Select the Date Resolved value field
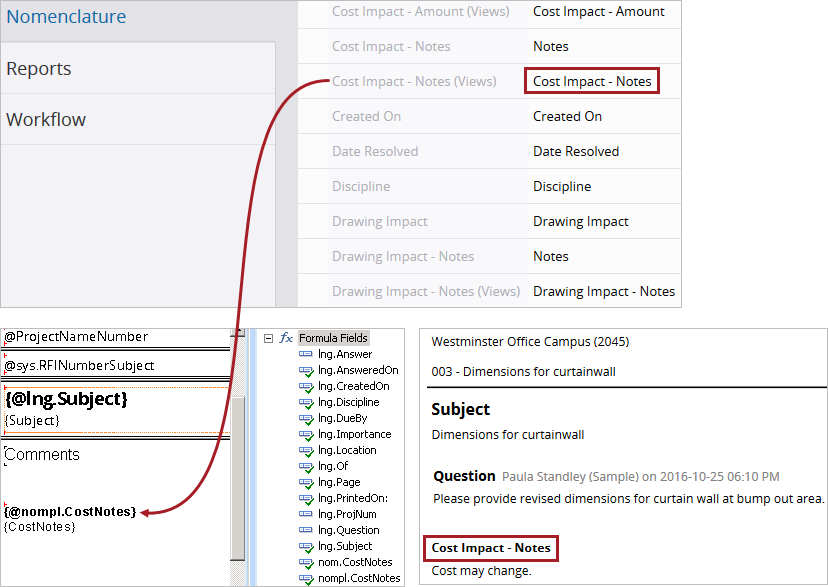This screenshot has width=828, height=587. click(575, 151)
